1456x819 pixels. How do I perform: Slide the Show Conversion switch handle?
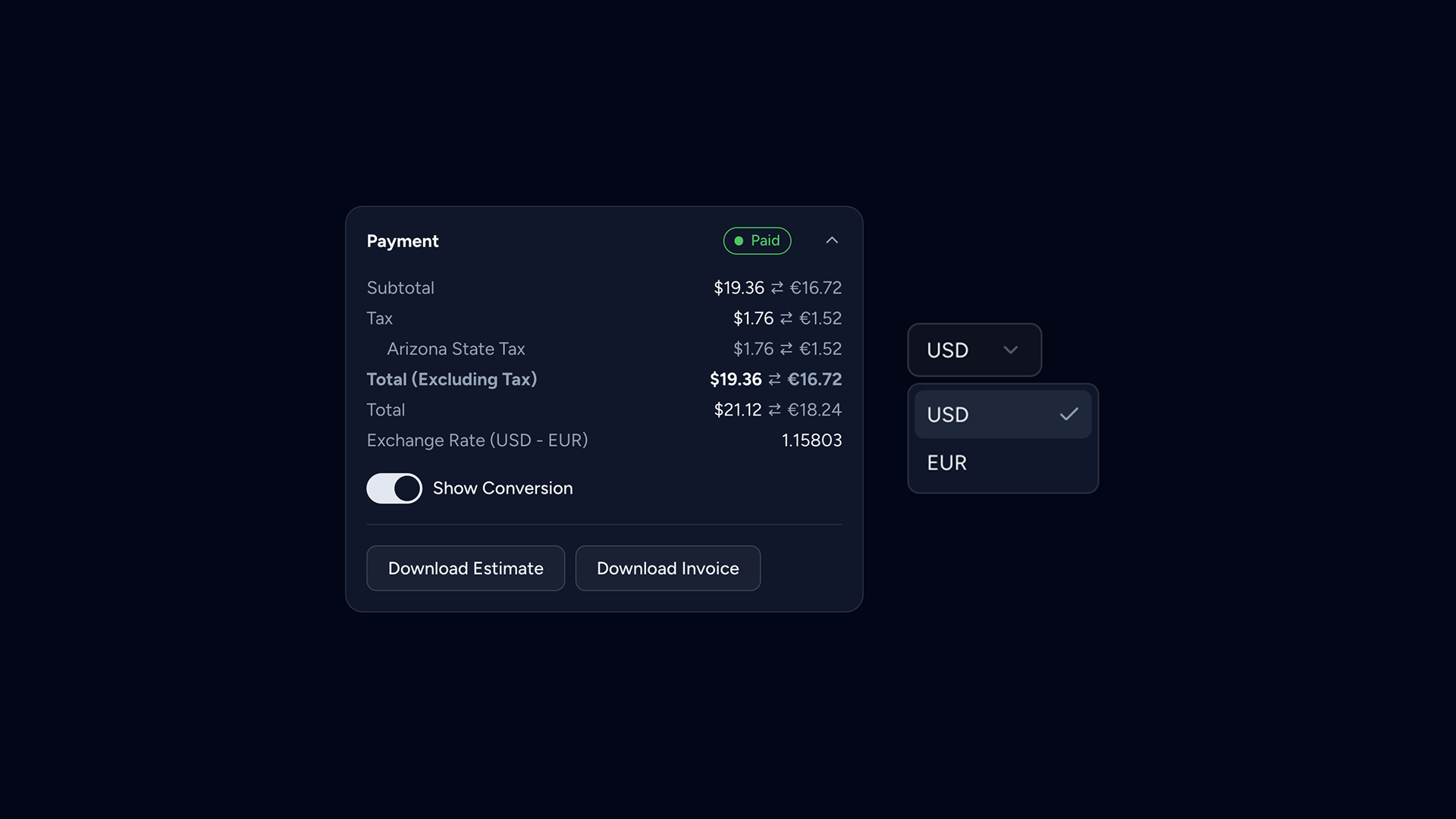pyautogui.click(x=406, y=488)
